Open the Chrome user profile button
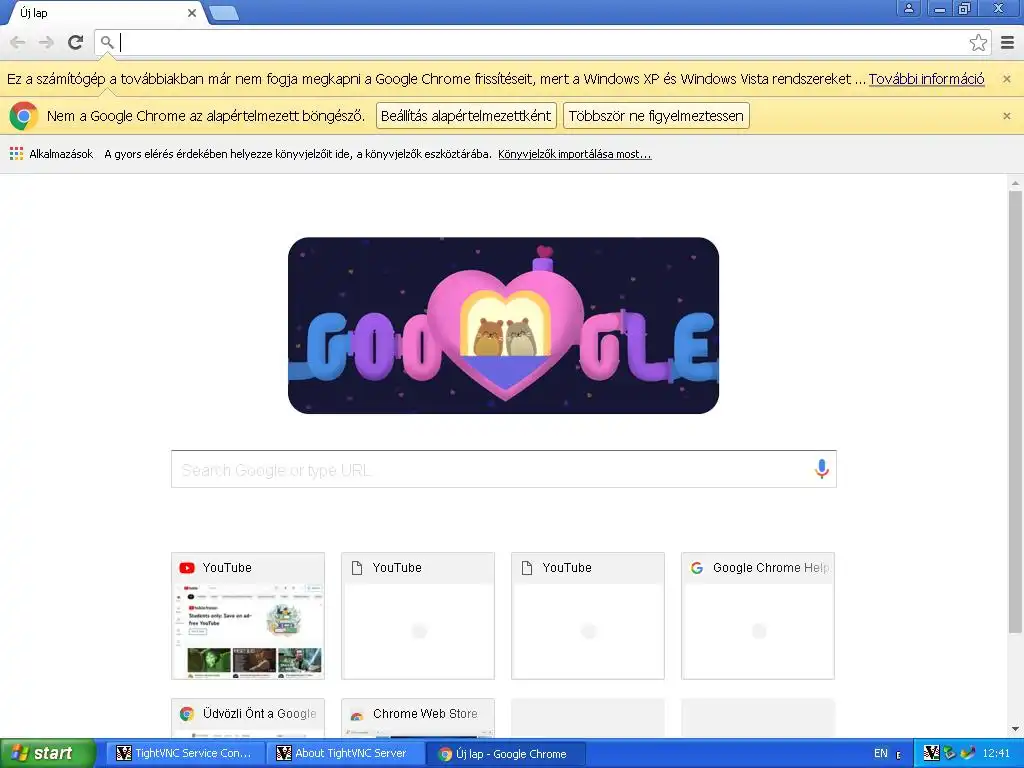 pyautogui.click(x=908, y=8)
